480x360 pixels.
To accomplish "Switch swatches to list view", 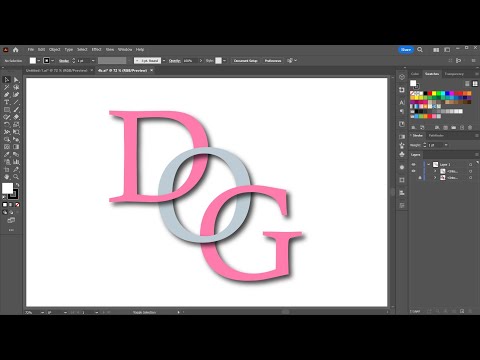I will click(x=467, y=83).
